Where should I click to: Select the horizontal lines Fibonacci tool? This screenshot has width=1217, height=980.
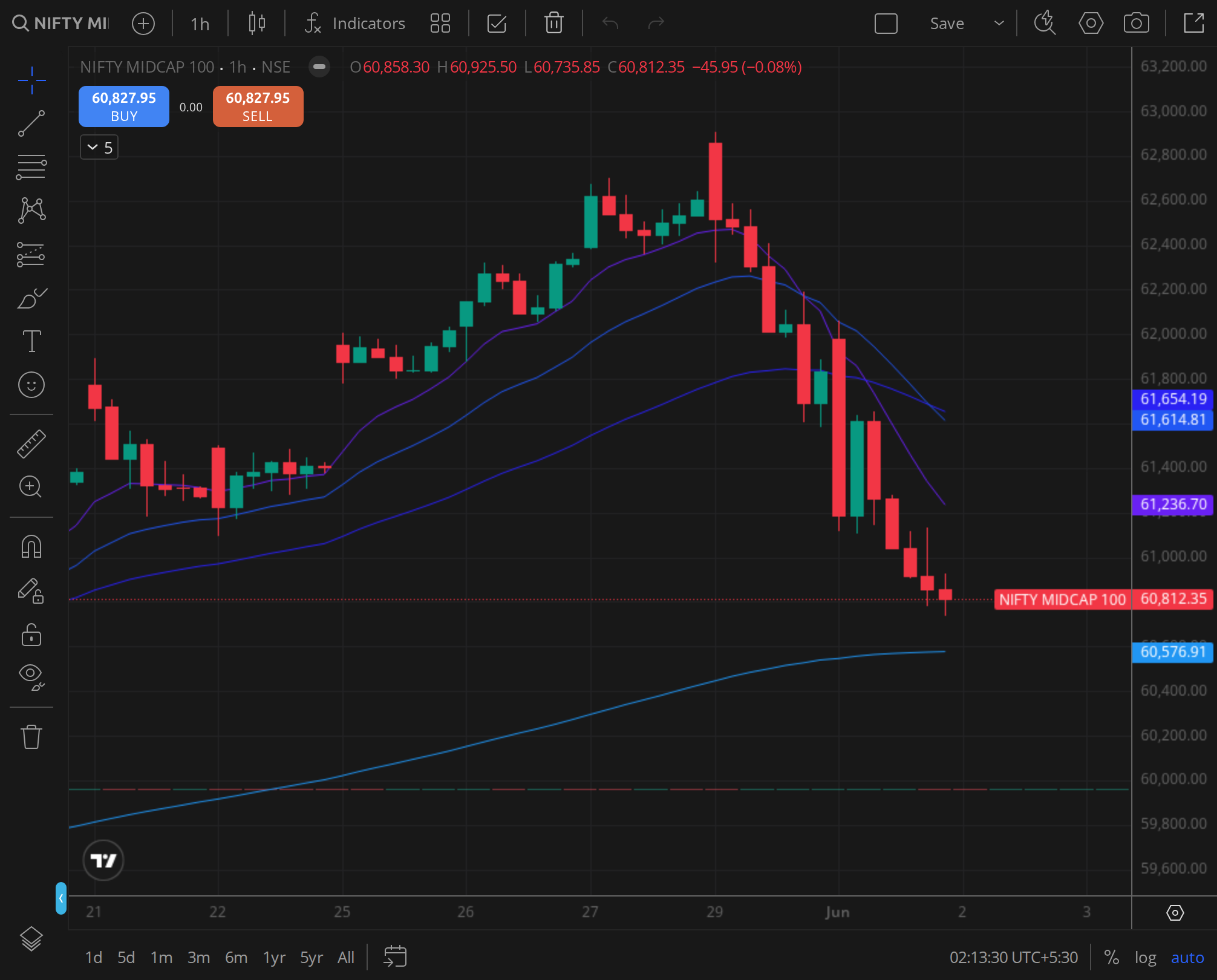(31, 167)
